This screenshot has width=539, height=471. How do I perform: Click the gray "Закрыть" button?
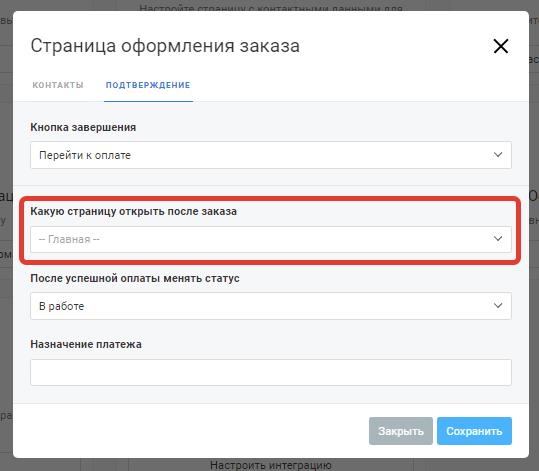coord(401,431)
